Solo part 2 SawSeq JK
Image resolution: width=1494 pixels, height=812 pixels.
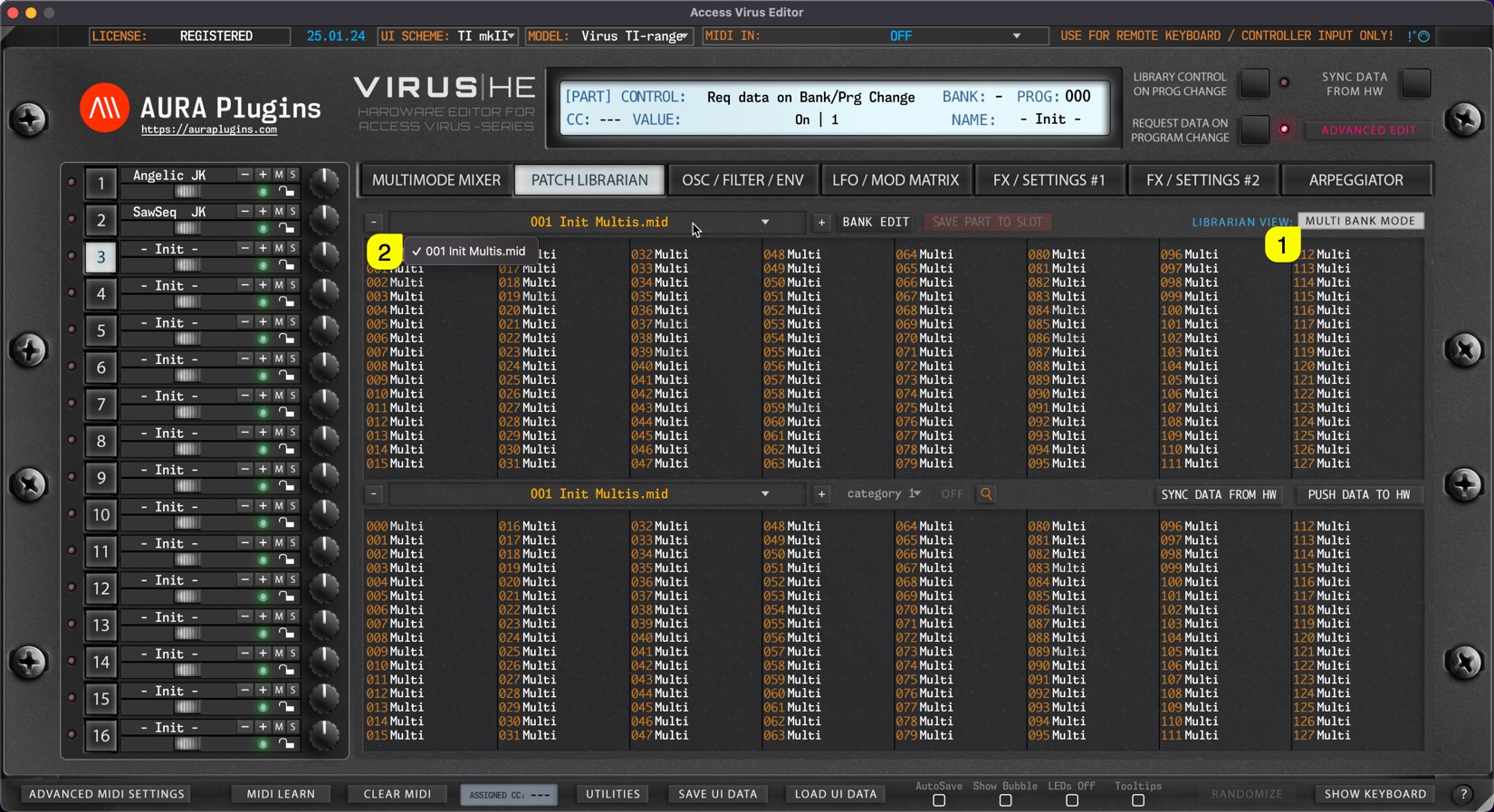(x=292, y=212)
